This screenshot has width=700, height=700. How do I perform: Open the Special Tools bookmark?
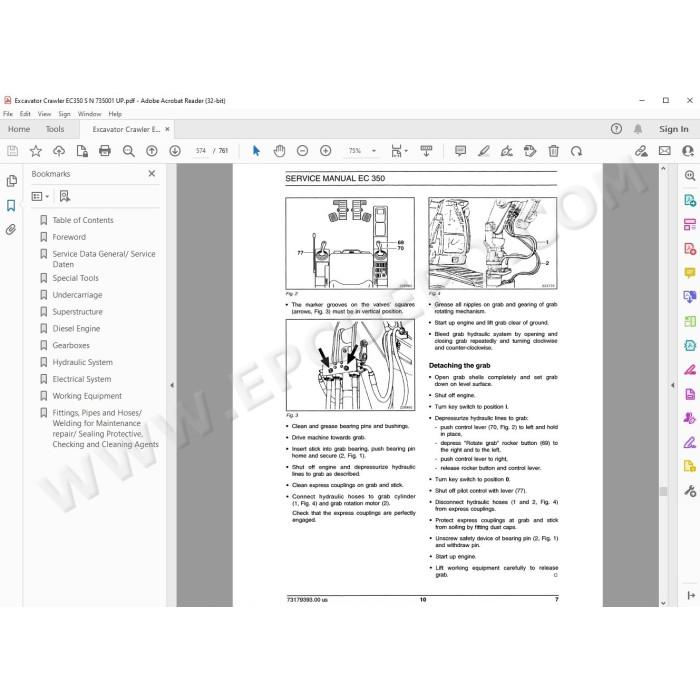click(x=75, y=278)
